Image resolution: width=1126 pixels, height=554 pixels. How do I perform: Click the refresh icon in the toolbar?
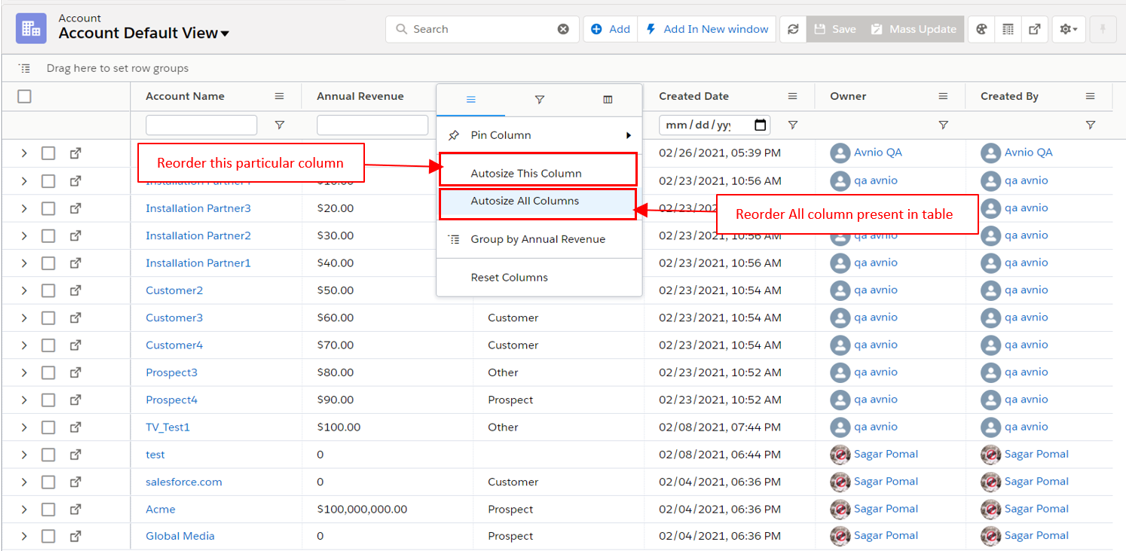point(793,30)
